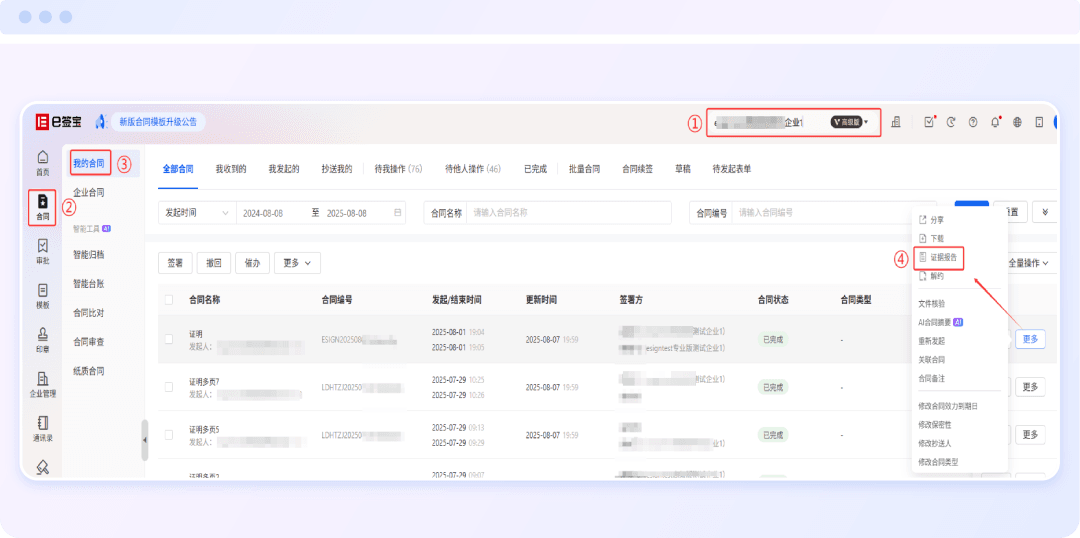Switch to the 合同续签 tab

(x=637, y=169)
